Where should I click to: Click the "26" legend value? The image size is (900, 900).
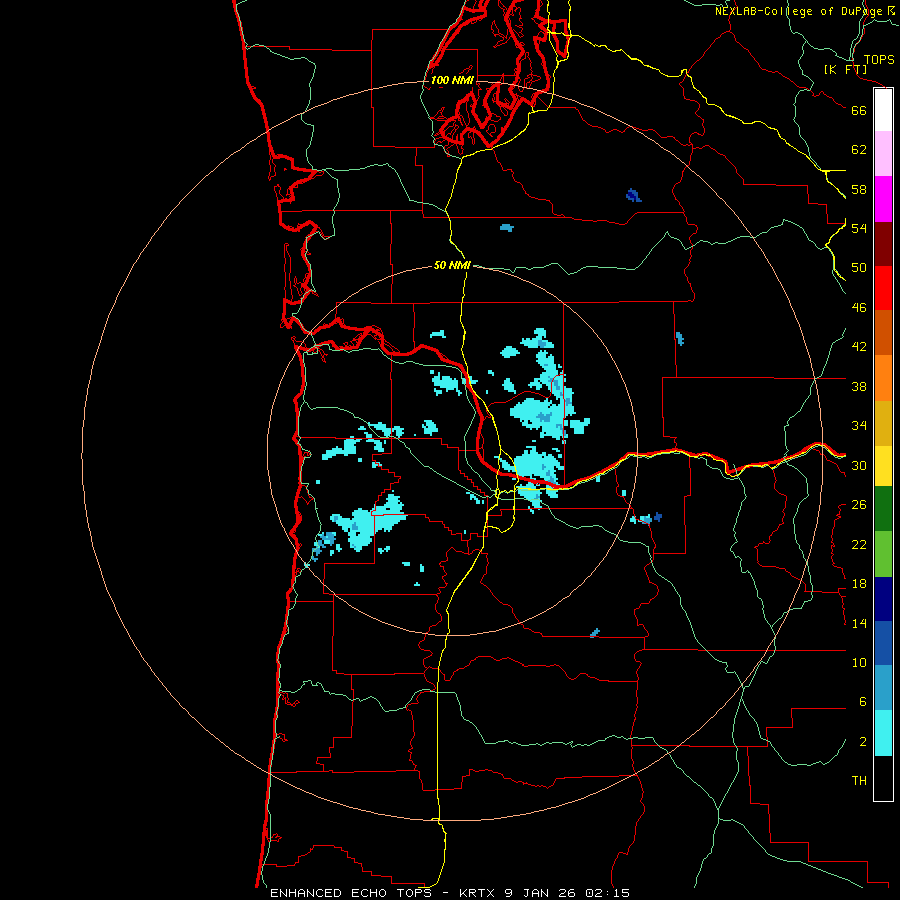tap(859, 505)
